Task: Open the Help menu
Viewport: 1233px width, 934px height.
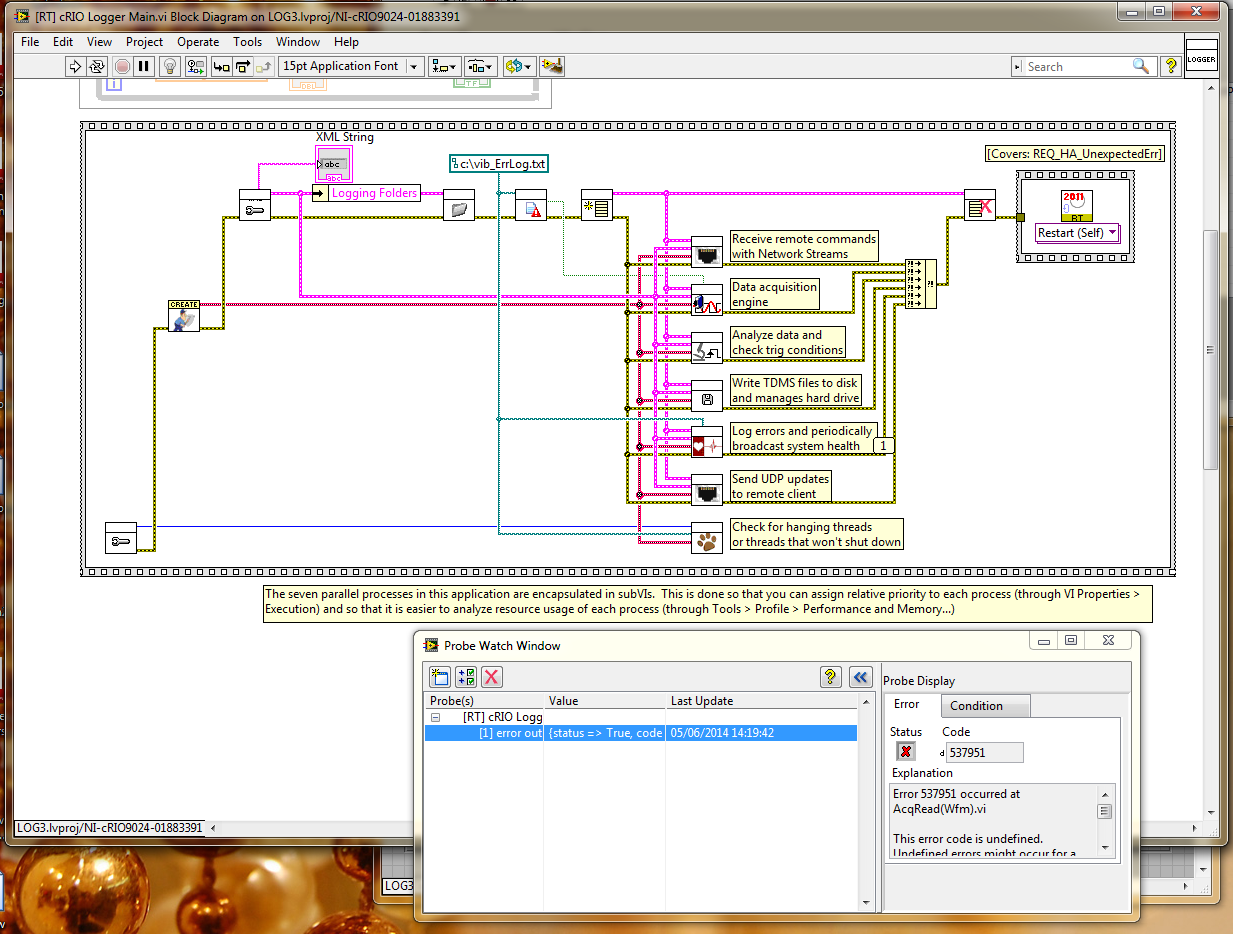Action: (x=346, y=42)
